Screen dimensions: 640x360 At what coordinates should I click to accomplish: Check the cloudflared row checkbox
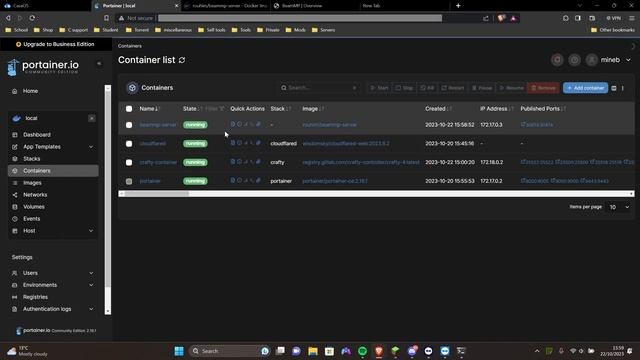(129, 144)
